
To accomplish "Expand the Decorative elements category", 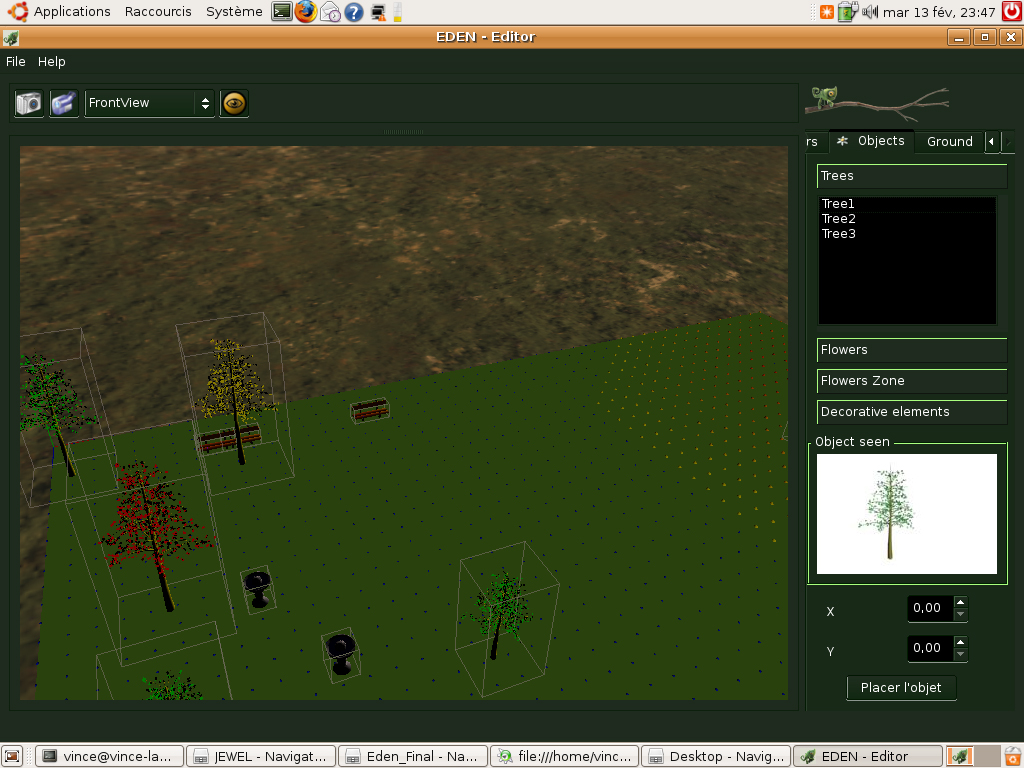I will point(912,412).
